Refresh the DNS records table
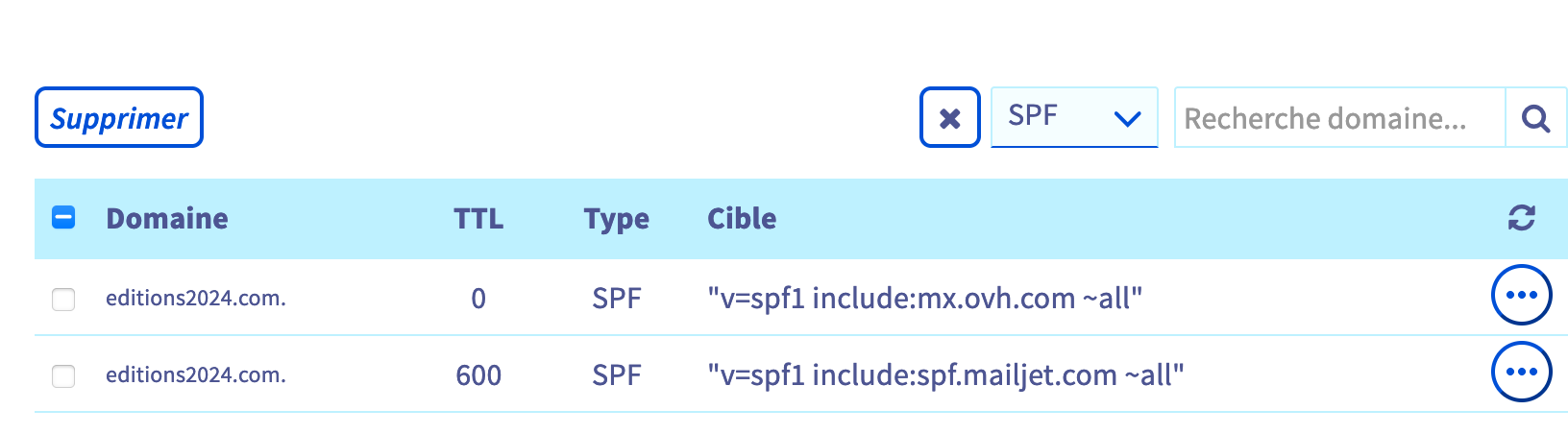The image size is (1568, 434). coord(1521,218)
